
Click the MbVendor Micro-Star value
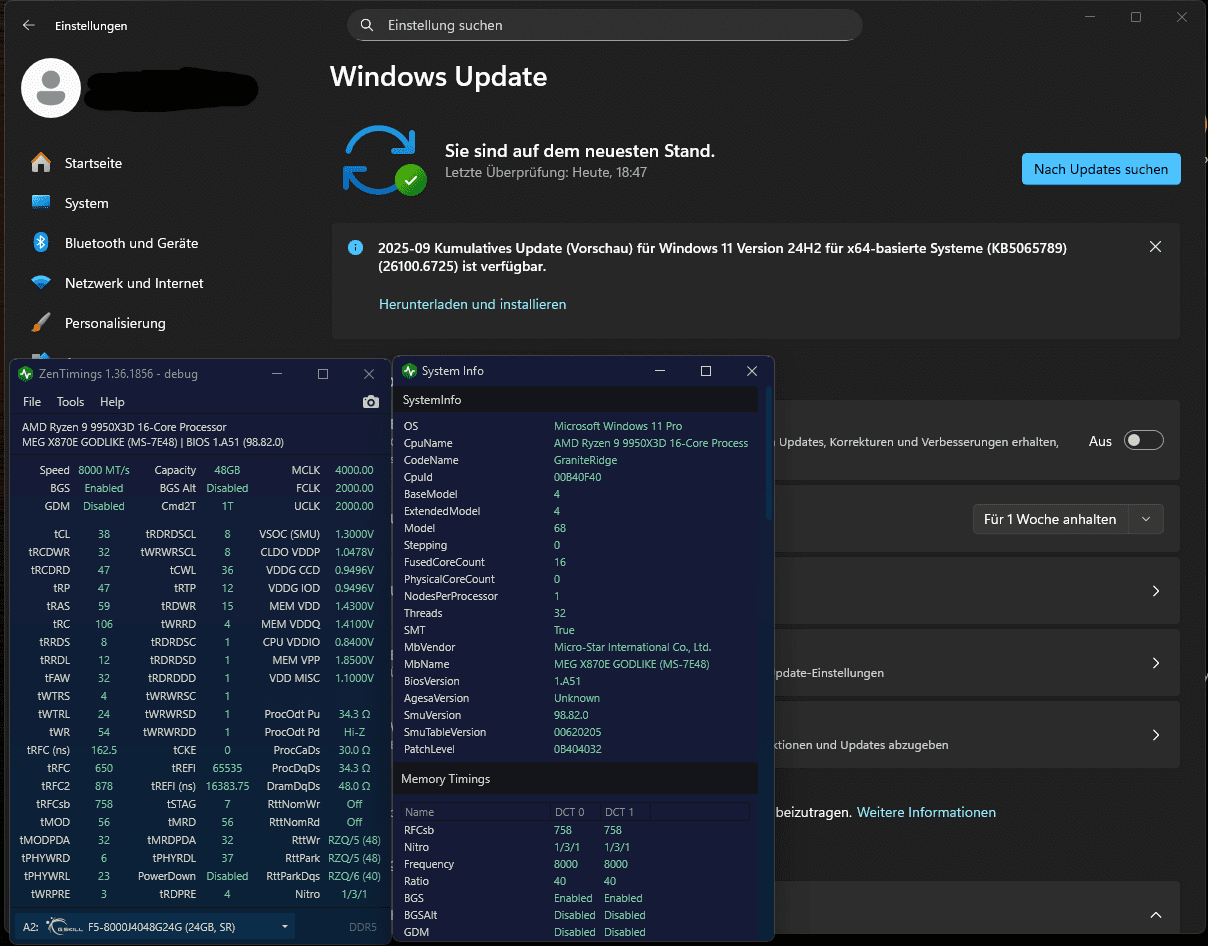pyautogui.click(x=633, y=647)
